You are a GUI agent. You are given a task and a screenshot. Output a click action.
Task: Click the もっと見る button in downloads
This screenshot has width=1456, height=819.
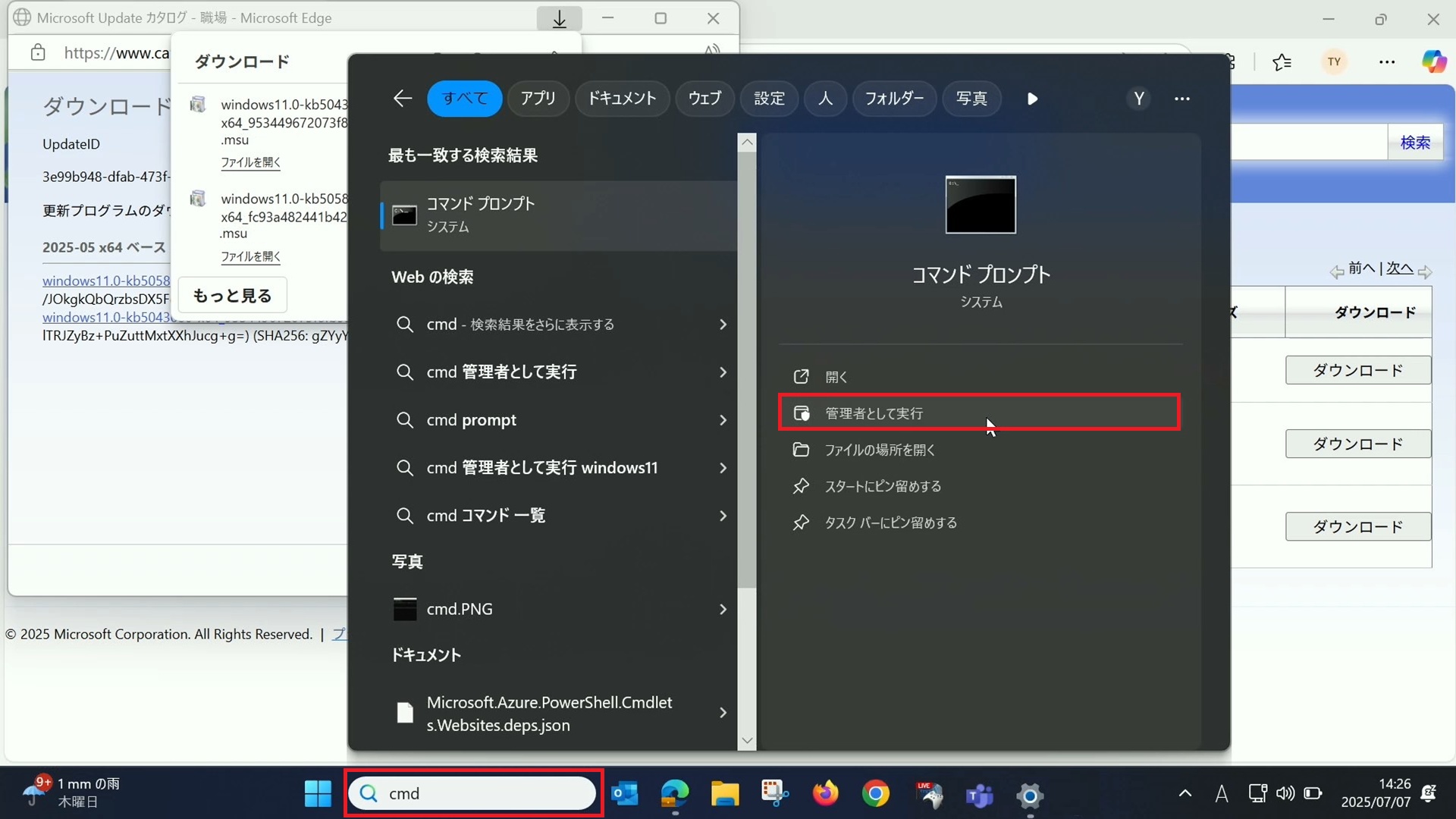pyautogui.click(x=232, y=296)
